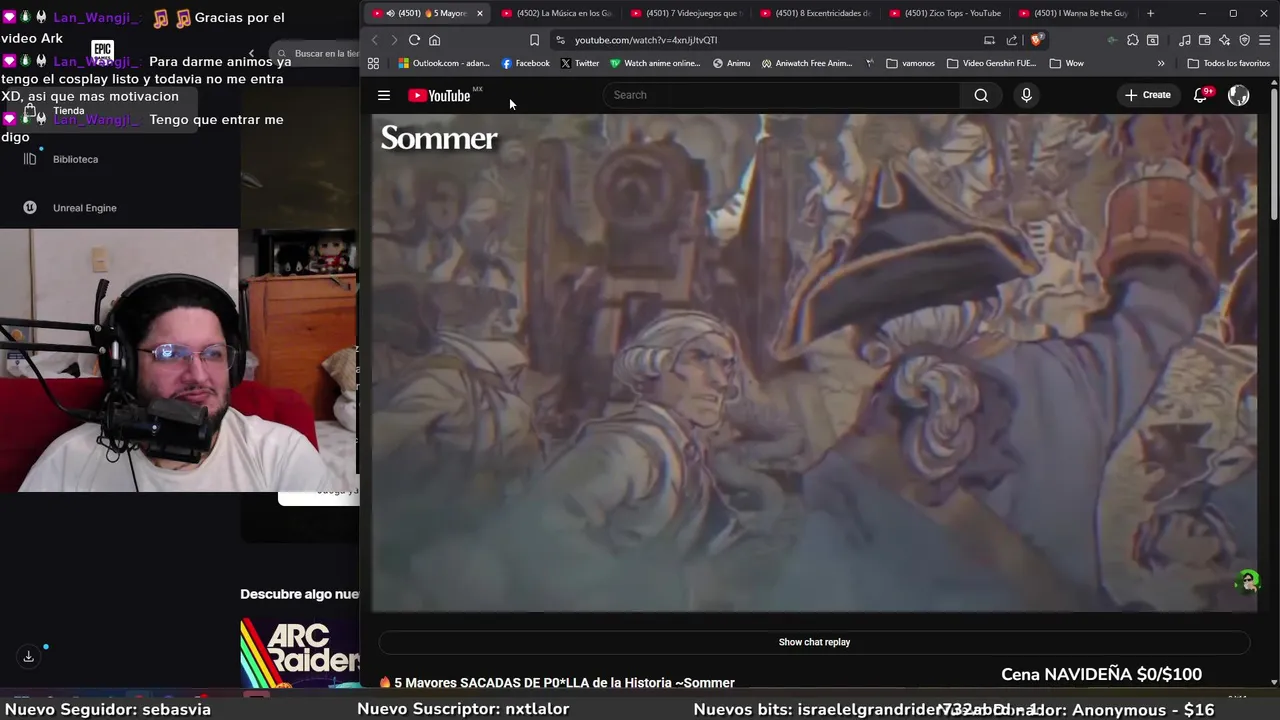
Task: Click the install app icon in address bar
Action: coord(989,40)
